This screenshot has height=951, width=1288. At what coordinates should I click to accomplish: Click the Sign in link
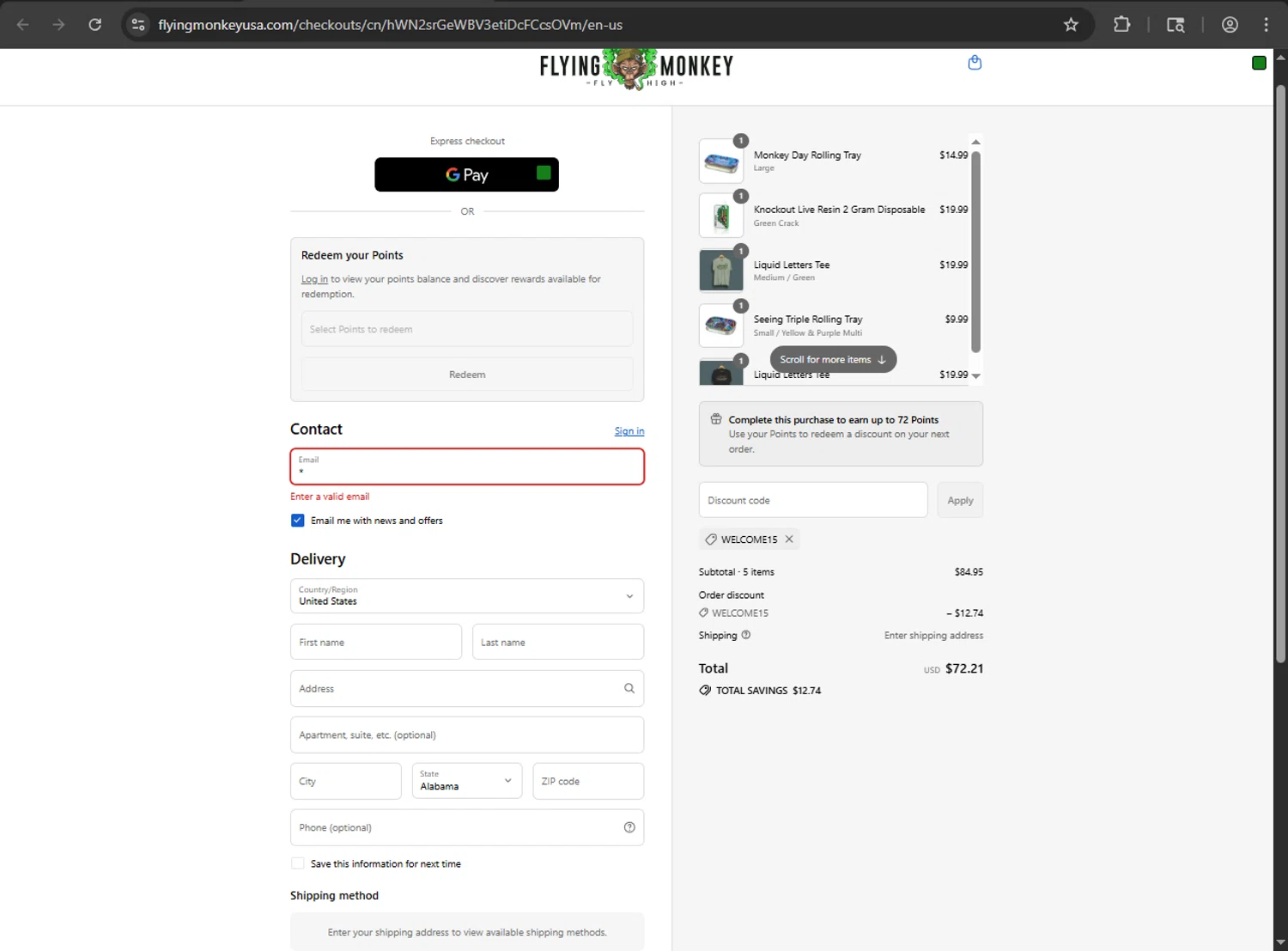coord(629,431)
